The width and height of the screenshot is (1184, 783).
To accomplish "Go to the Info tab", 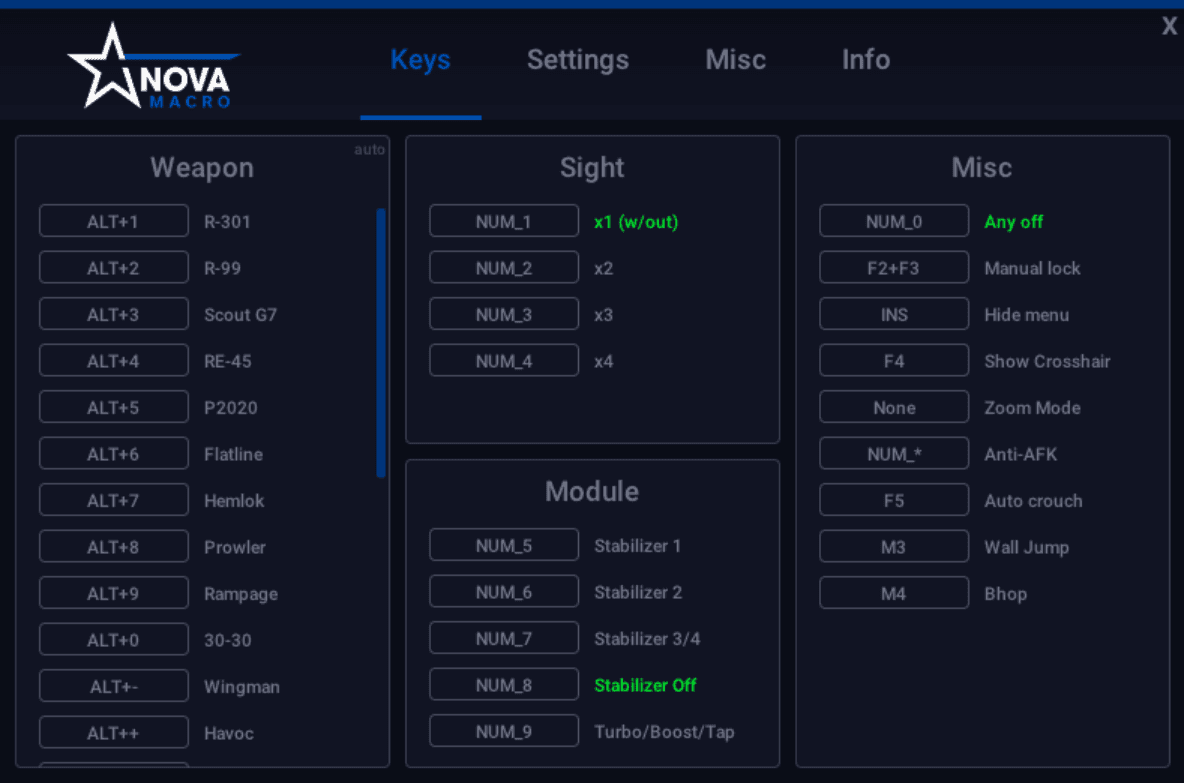I will coord(866,60).
